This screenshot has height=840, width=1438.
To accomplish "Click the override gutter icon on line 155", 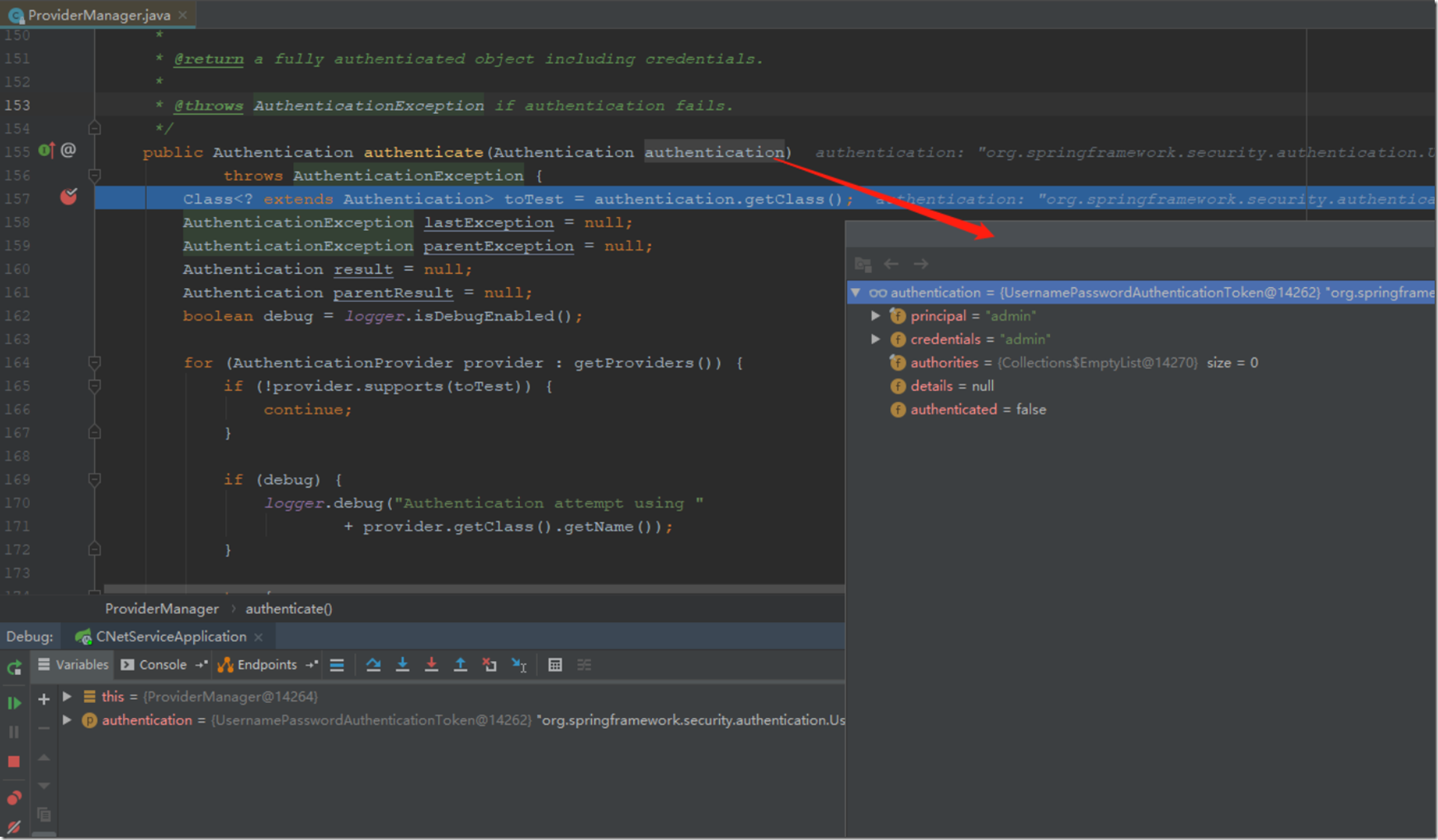I will point(46,150).
